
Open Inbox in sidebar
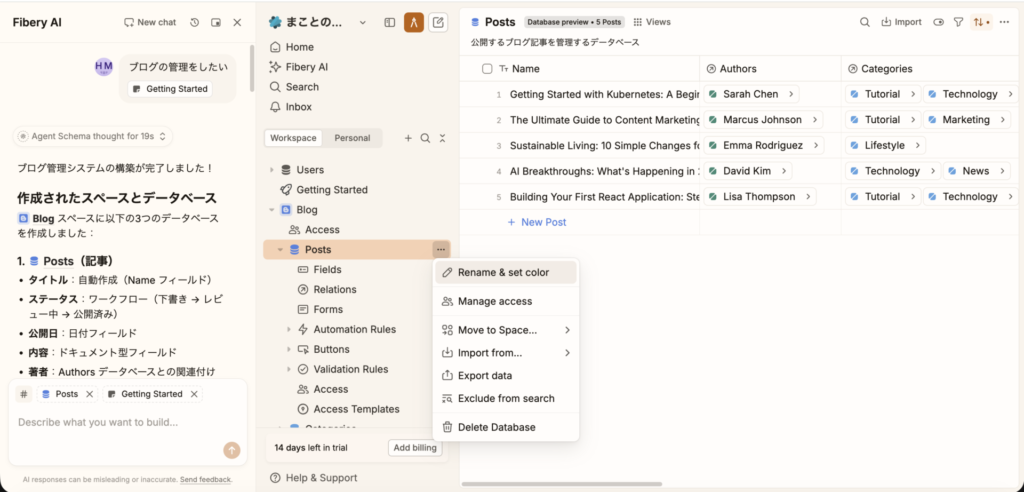(x=357, y=107)
